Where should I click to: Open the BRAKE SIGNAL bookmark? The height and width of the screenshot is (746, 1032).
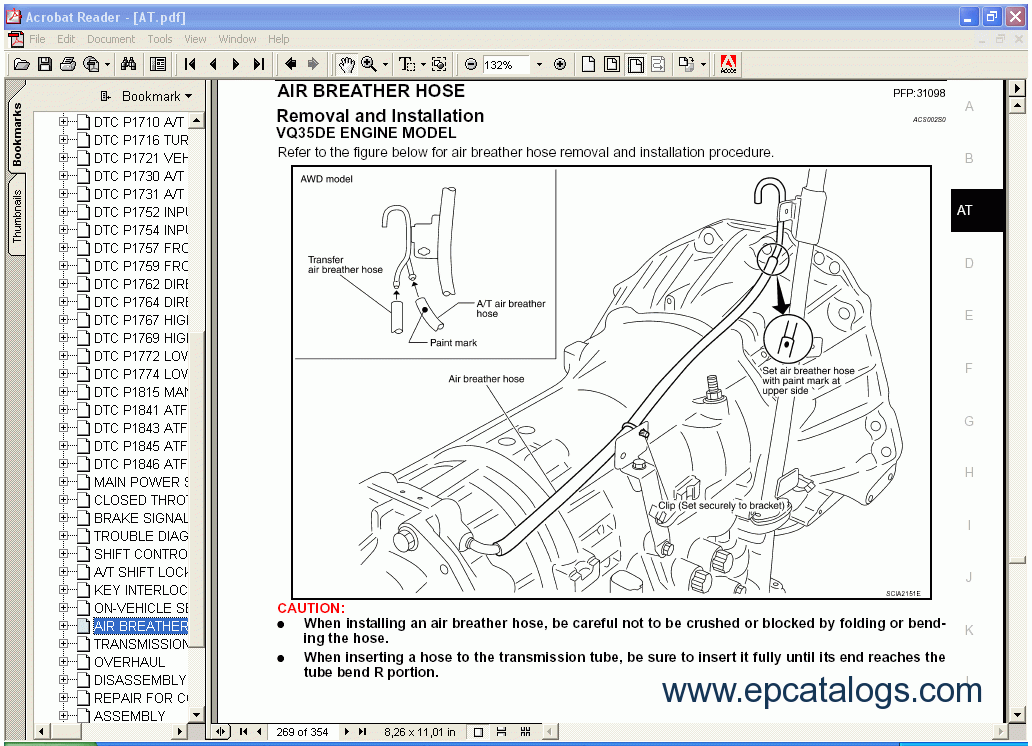tap(141, 518)
